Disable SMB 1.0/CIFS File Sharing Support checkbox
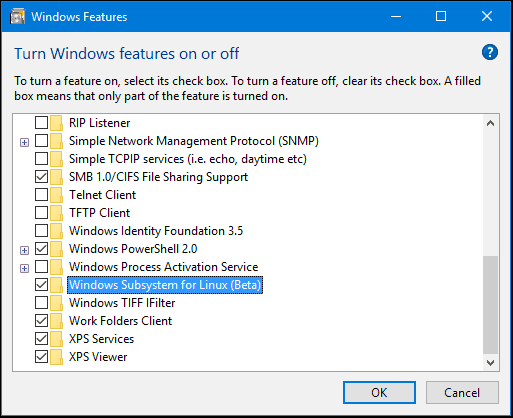The image size is (513, 418). tap(41, 177)
